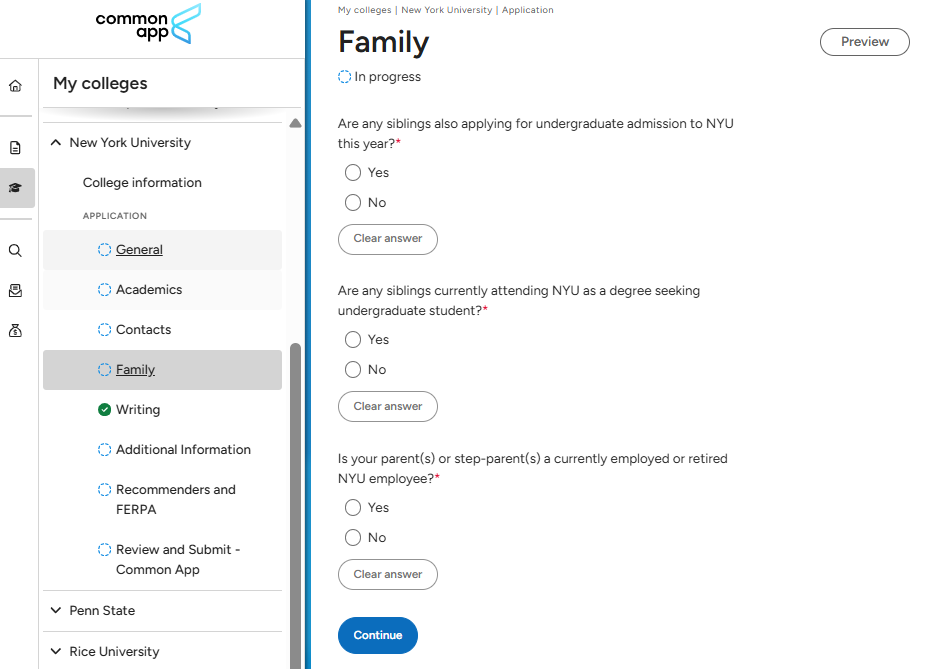This screenshot has height=669, width=929.
Task: Click the Common App document icon
Action: pyautogui.click(x=15, y=148)
